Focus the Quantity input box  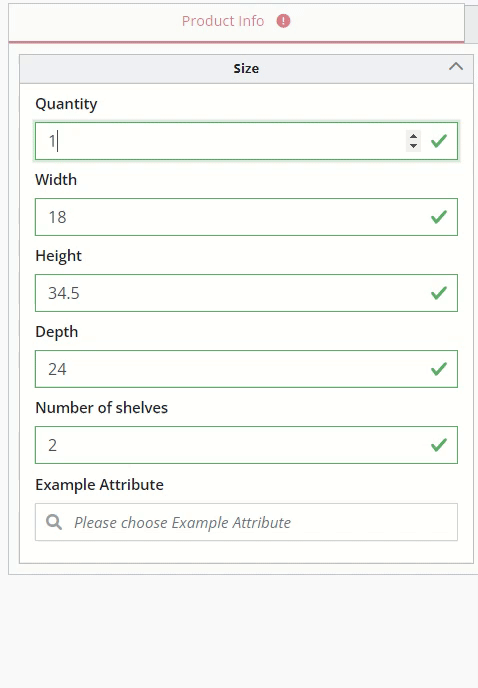tap(246, 141)
